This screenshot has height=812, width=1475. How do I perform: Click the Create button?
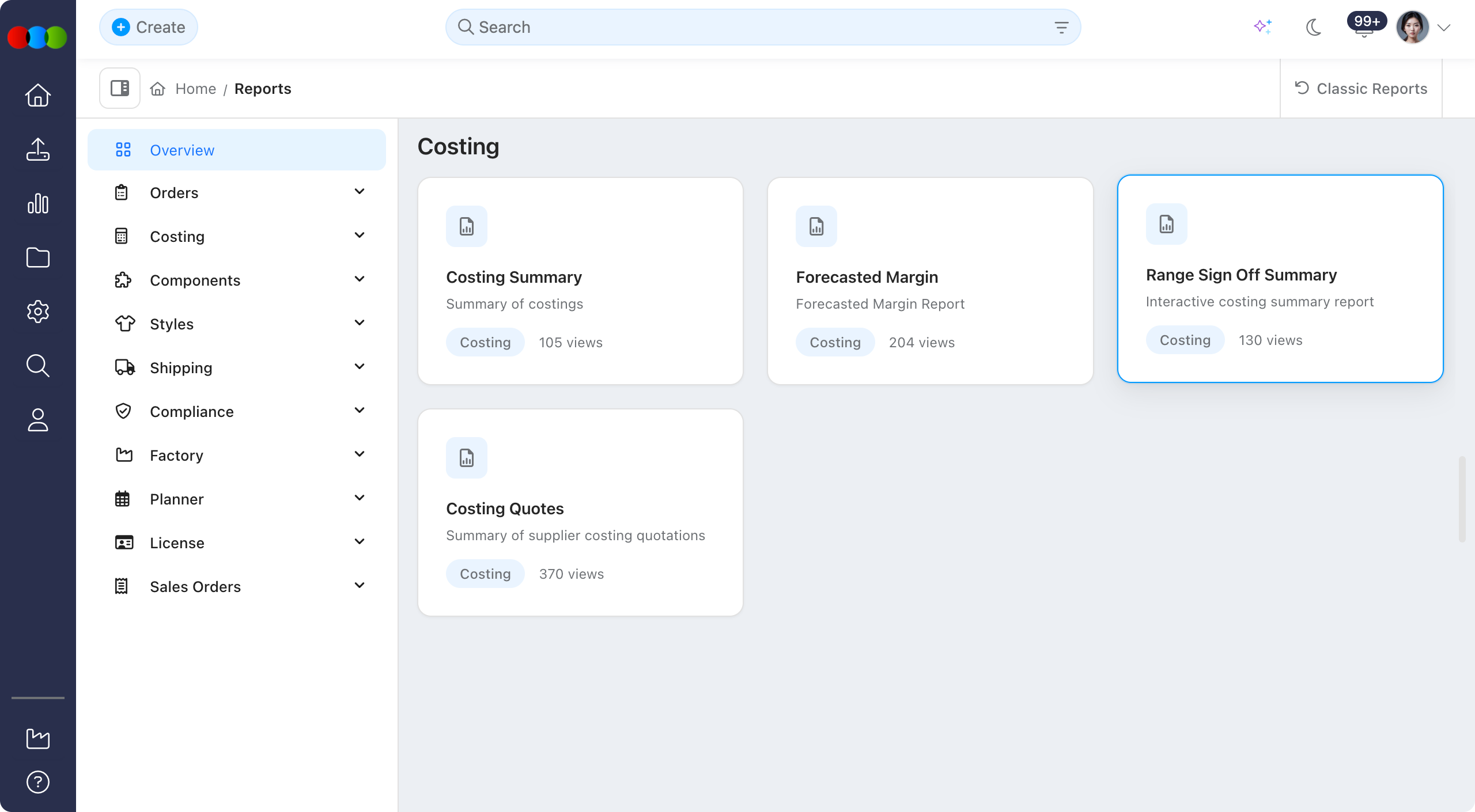pyautogui.click(x=149, y=27)
